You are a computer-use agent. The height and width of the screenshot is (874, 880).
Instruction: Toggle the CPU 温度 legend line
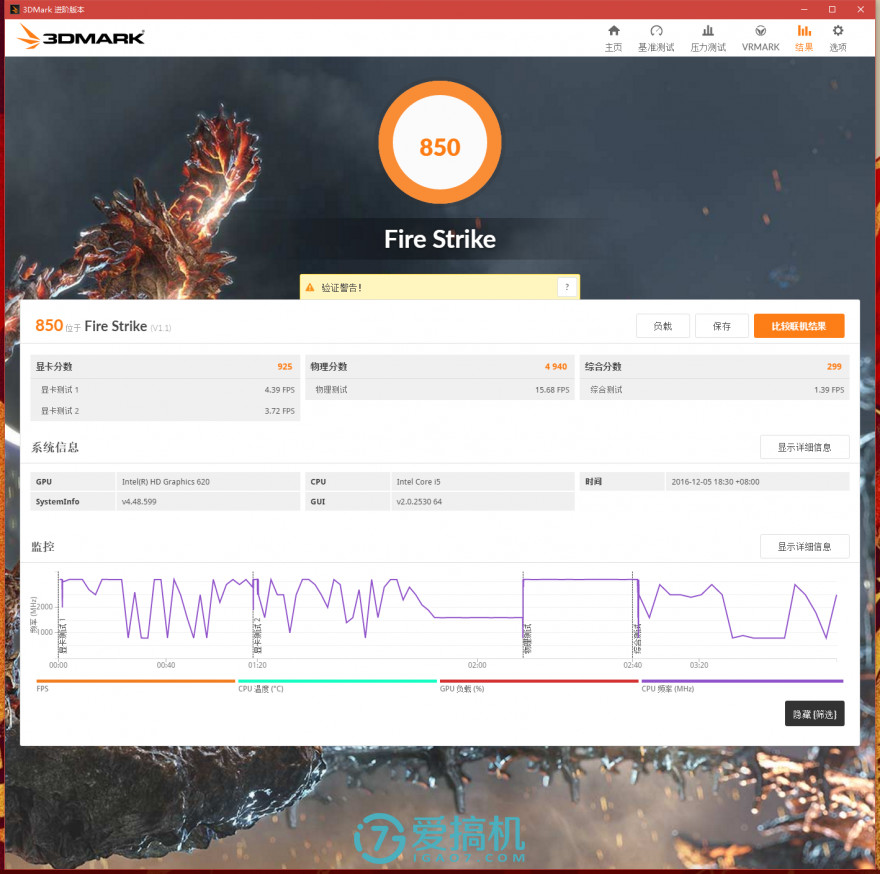(337, 681)
